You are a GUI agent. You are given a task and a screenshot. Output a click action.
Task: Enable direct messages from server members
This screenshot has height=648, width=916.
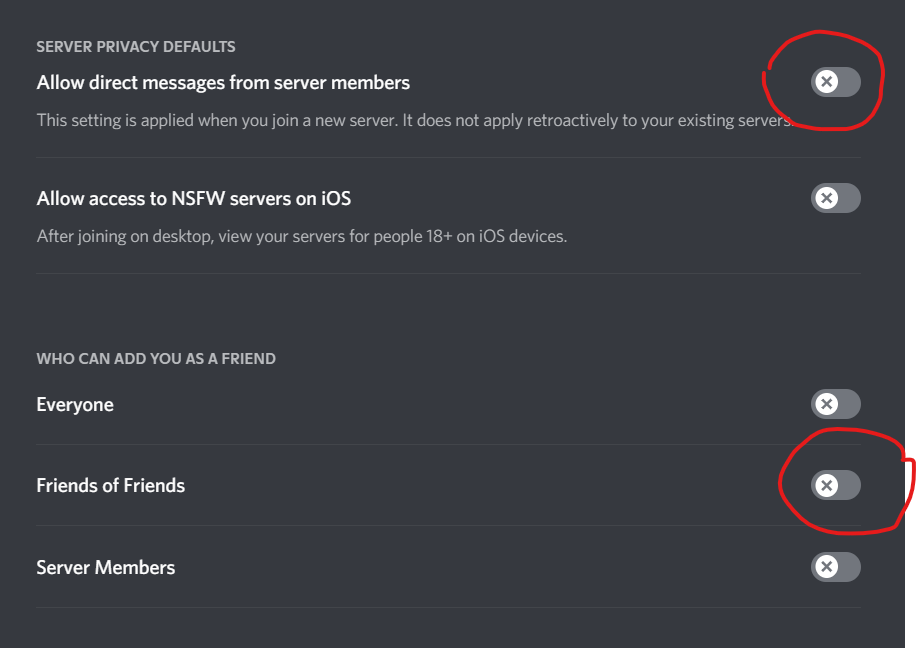coord(835,83)
